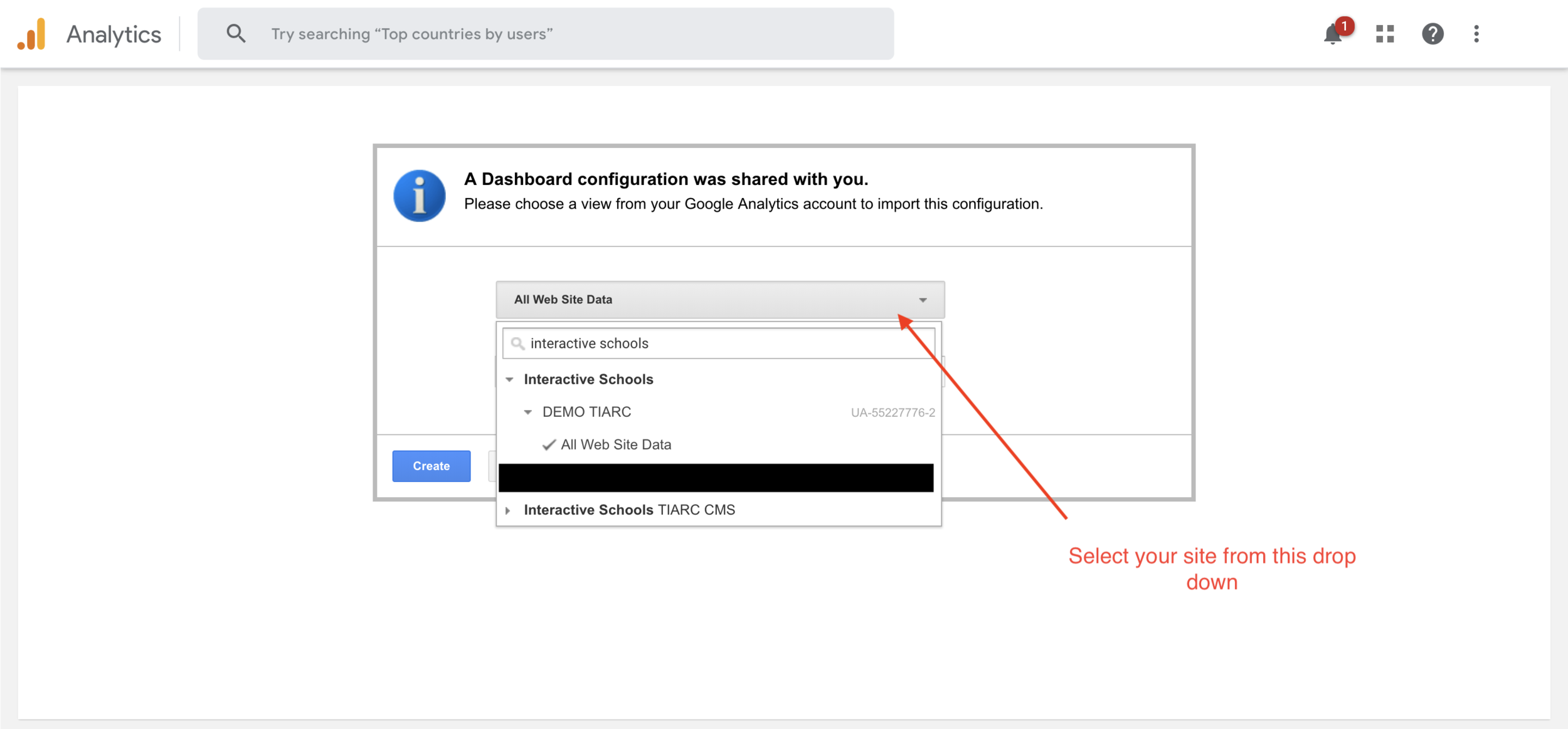Open the All Web Site Data dropdown
The image size is (1568, 729).
[720, 300]
